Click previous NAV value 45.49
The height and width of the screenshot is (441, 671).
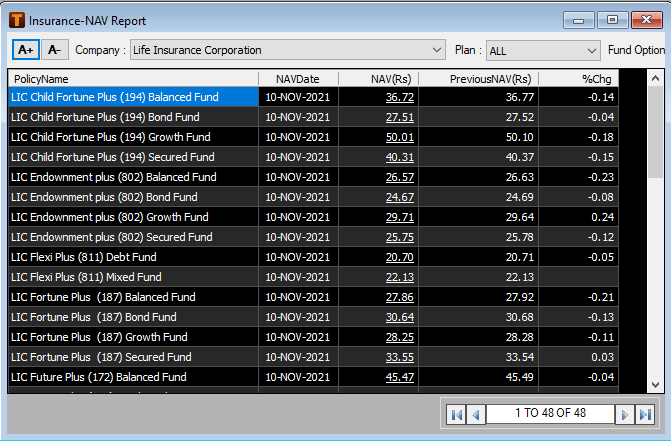click(x=520, y=377)
